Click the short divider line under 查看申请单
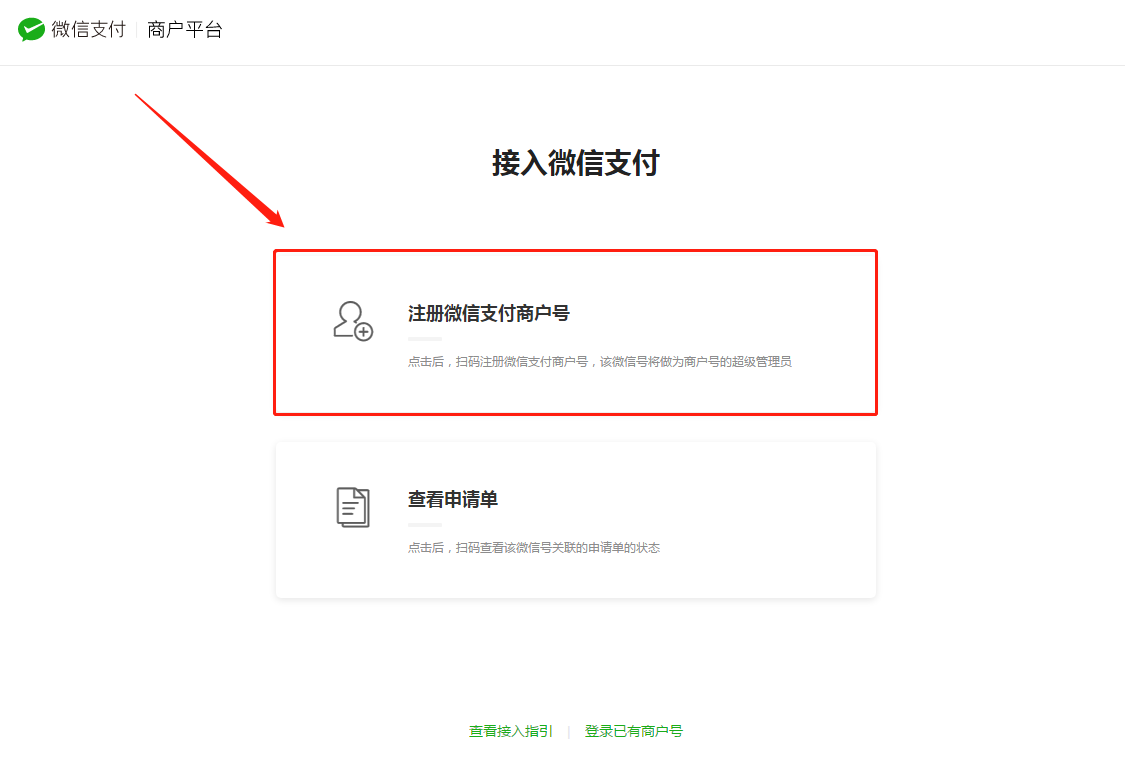The width and height of the screenshot is (1125, 775). [424, 525]
